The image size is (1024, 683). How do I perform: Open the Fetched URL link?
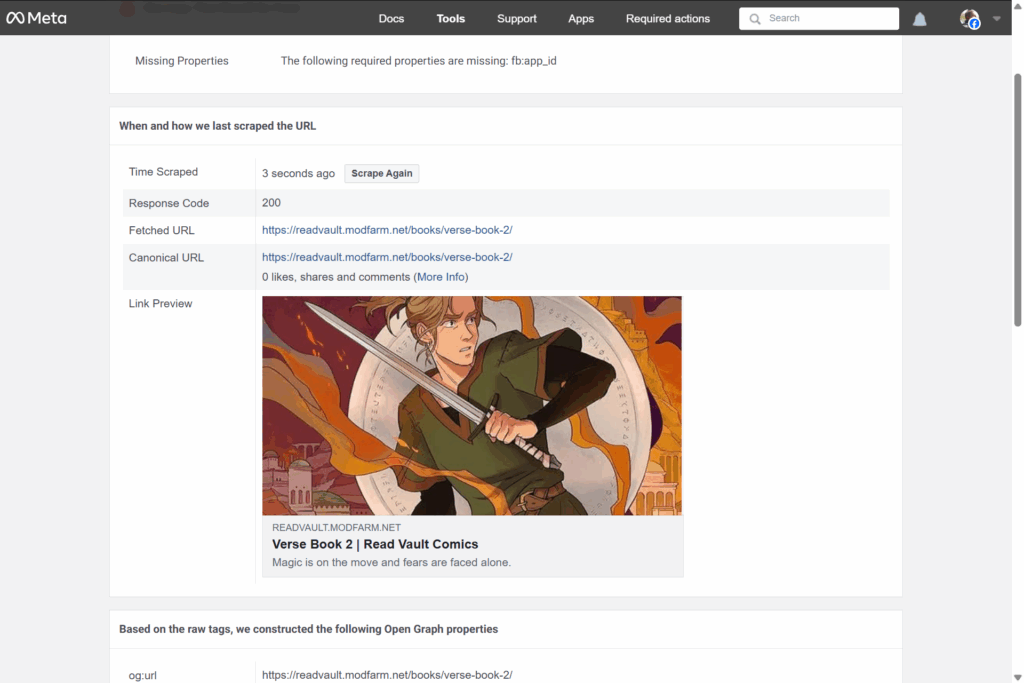(387, 230)
